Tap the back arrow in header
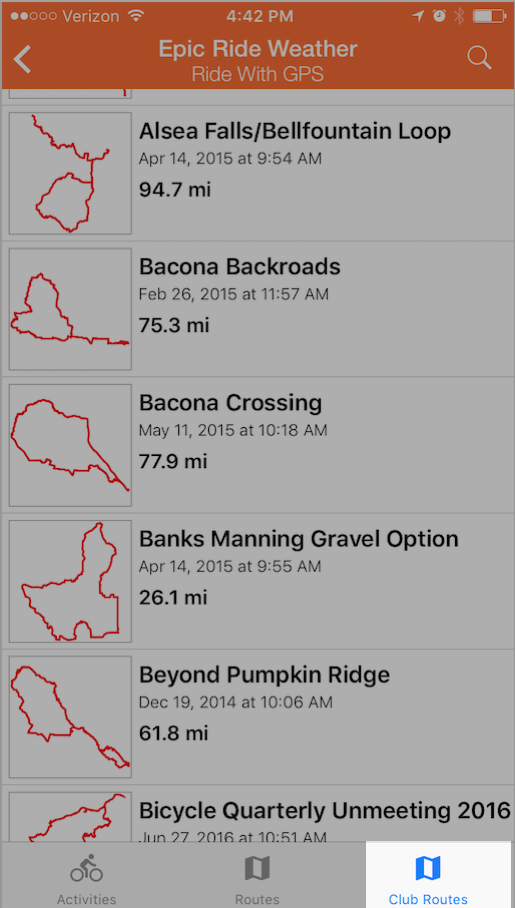The image size is (515, 908). click(x=23, y=59)
